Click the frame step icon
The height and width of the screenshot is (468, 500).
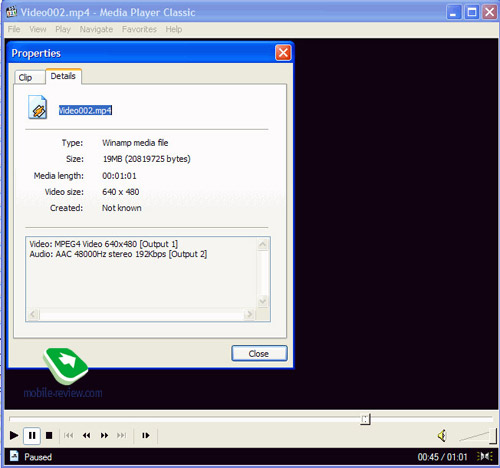coord(146,435)
